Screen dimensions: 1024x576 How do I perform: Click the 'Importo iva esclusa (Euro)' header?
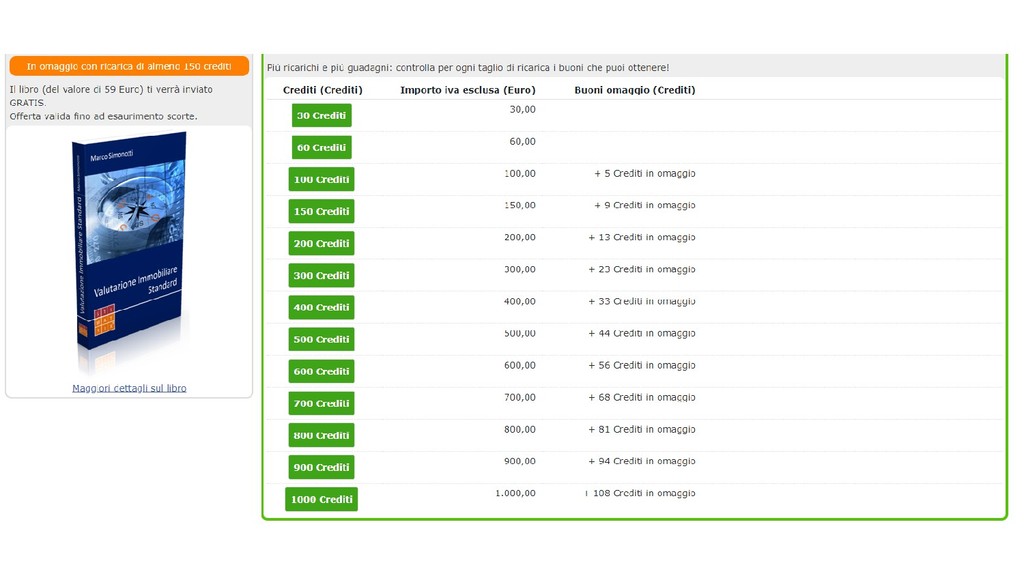[468, 90]
